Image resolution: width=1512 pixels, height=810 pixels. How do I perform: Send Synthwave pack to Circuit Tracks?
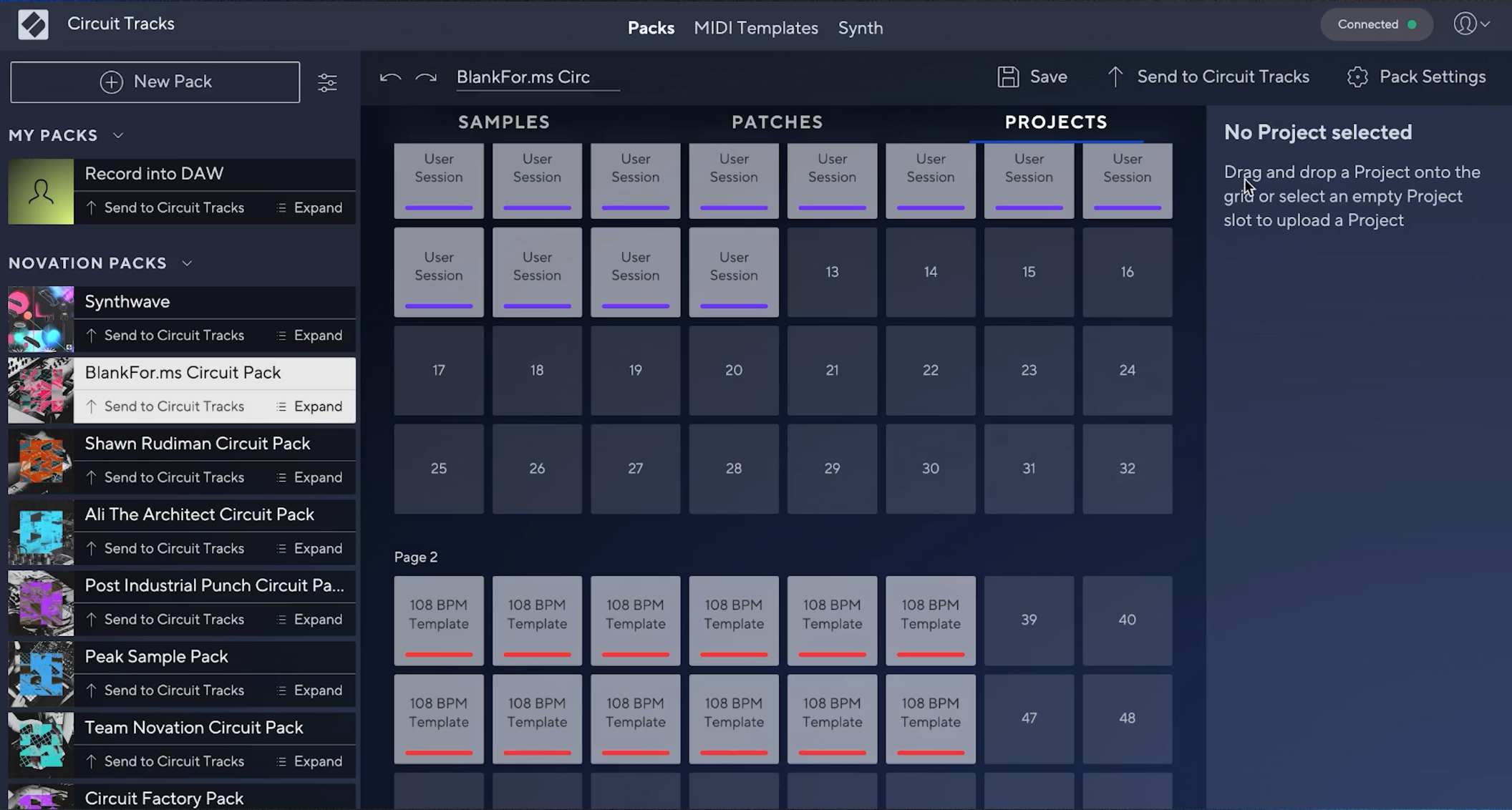[x=165, y=335]
